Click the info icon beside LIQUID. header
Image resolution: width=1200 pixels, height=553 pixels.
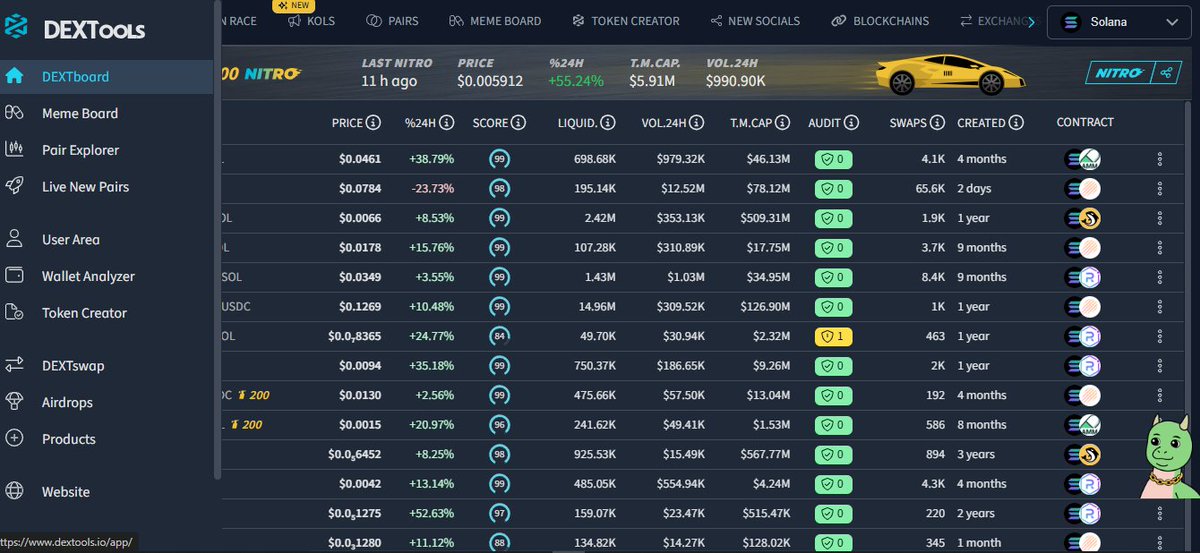(609, 123)
